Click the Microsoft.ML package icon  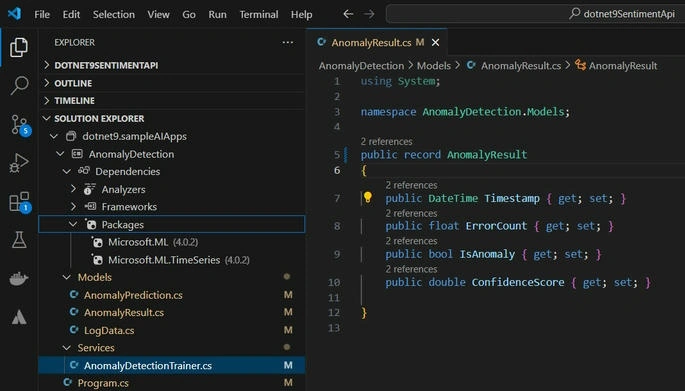point(98,242)
